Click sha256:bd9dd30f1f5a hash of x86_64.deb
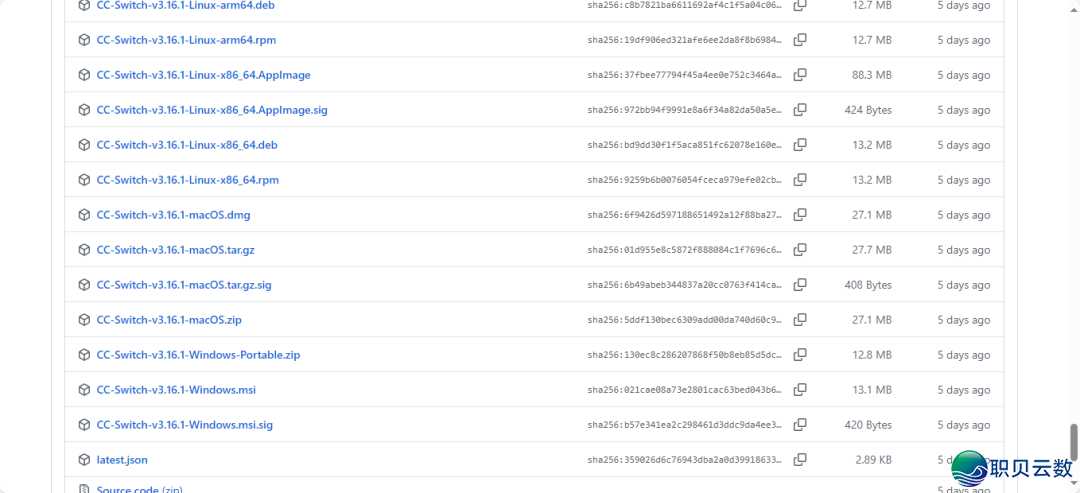 point(685,145)
